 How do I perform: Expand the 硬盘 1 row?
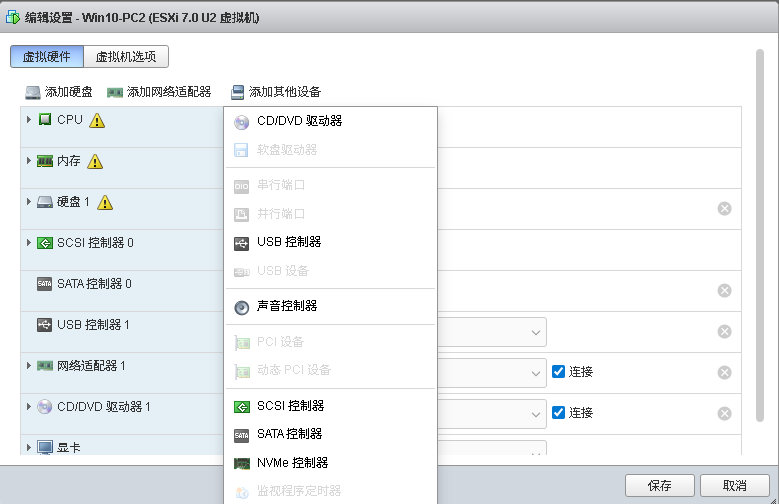pyautogui.click(x=29, y=202)
